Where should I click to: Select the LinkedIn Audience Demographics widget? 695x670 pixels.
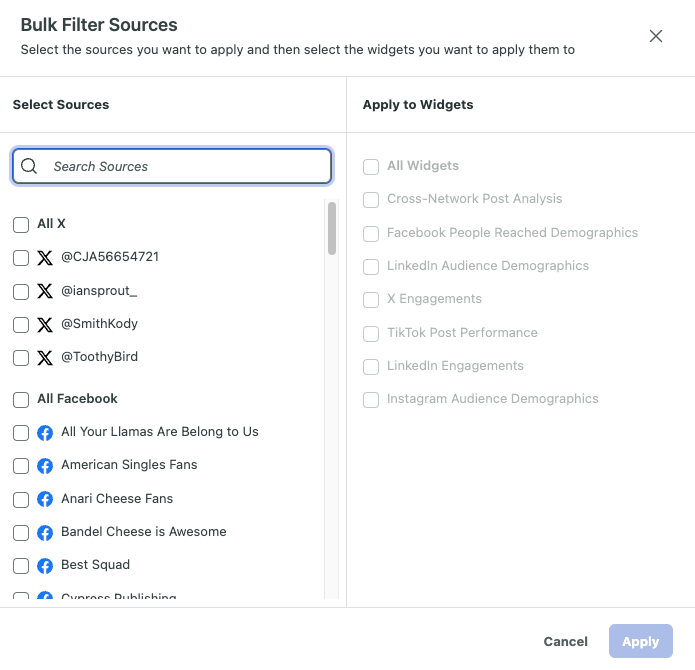371,267
